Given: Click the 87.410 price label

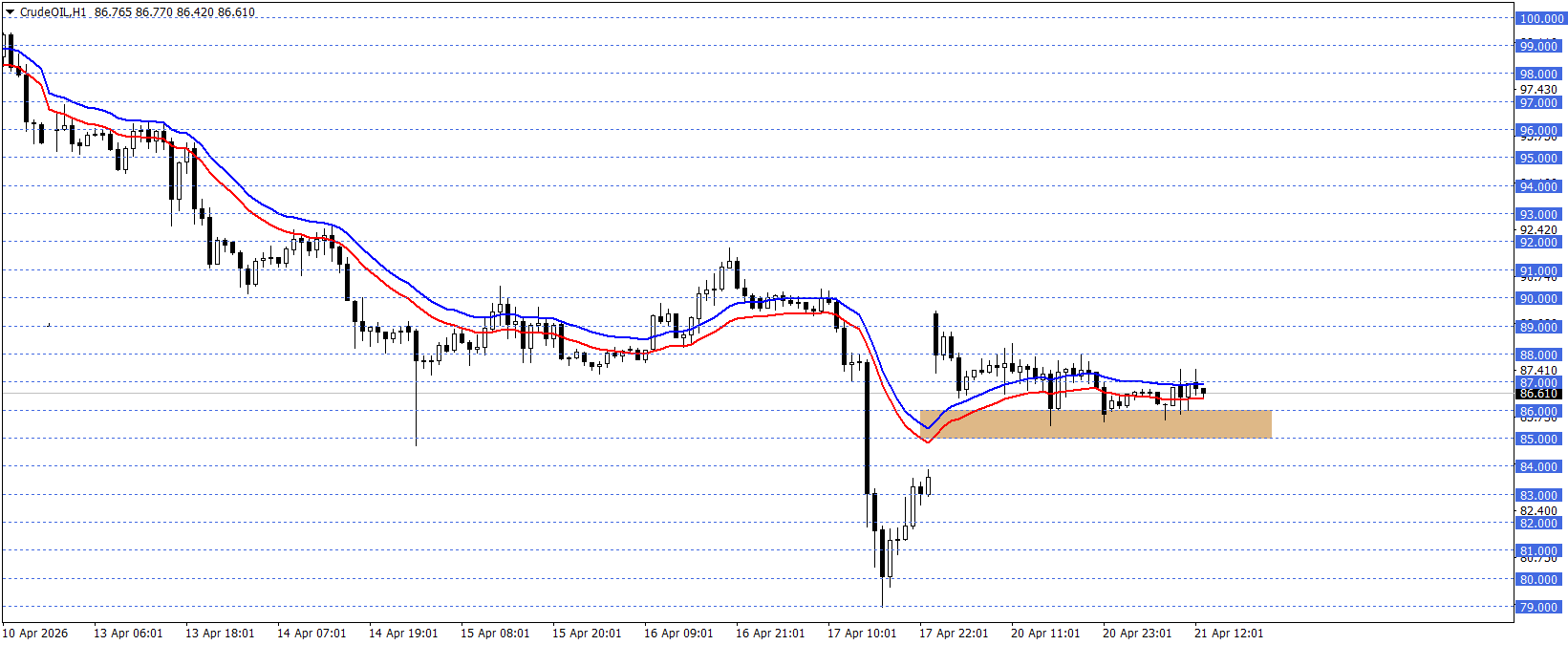Looking at the screenshot, I should [x=1538, y=370].
